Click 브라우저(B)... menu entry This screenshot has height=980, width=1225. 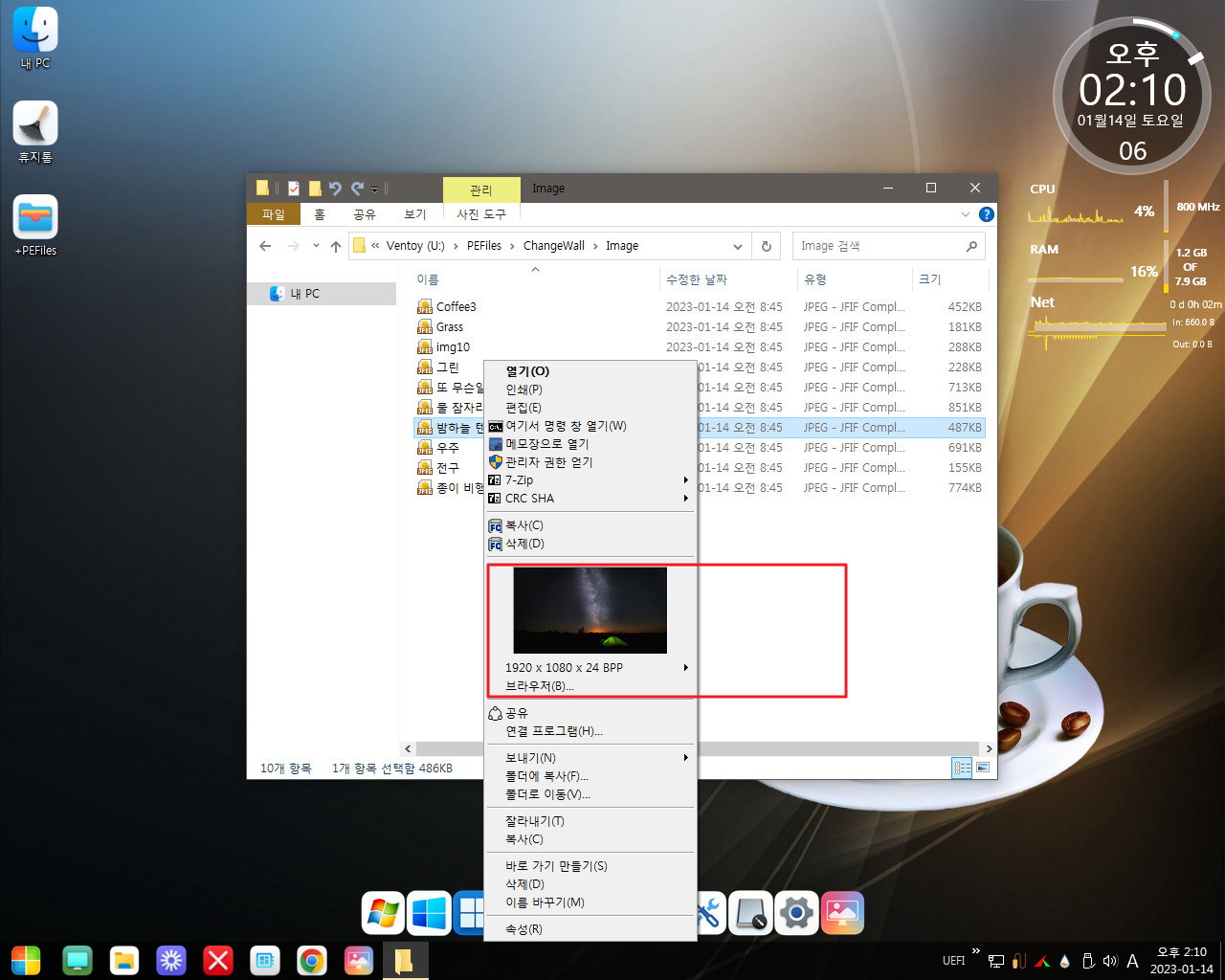tap(590, 686)
